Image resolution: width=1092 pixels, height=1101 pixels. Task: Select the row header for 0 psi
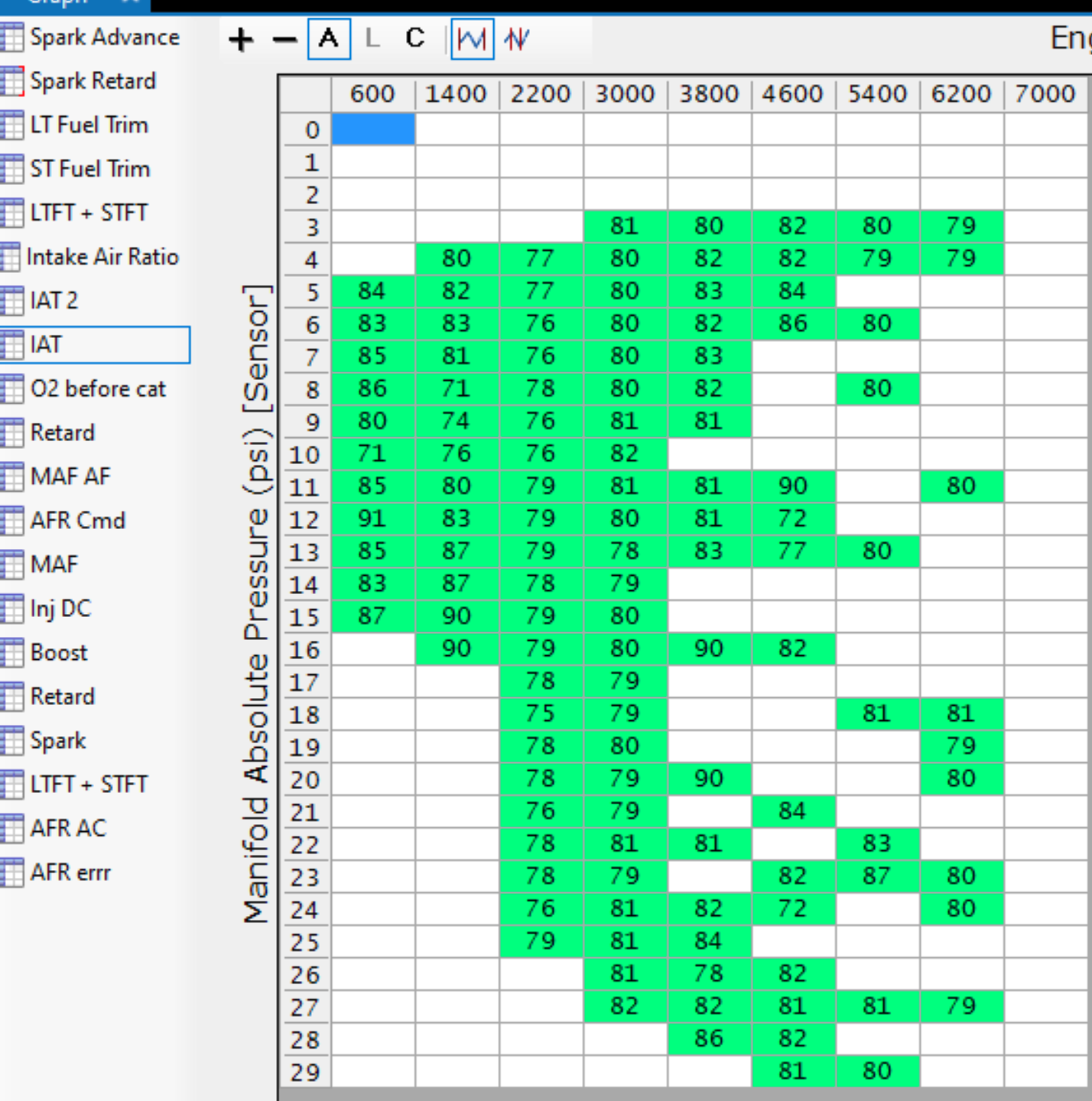306,129
